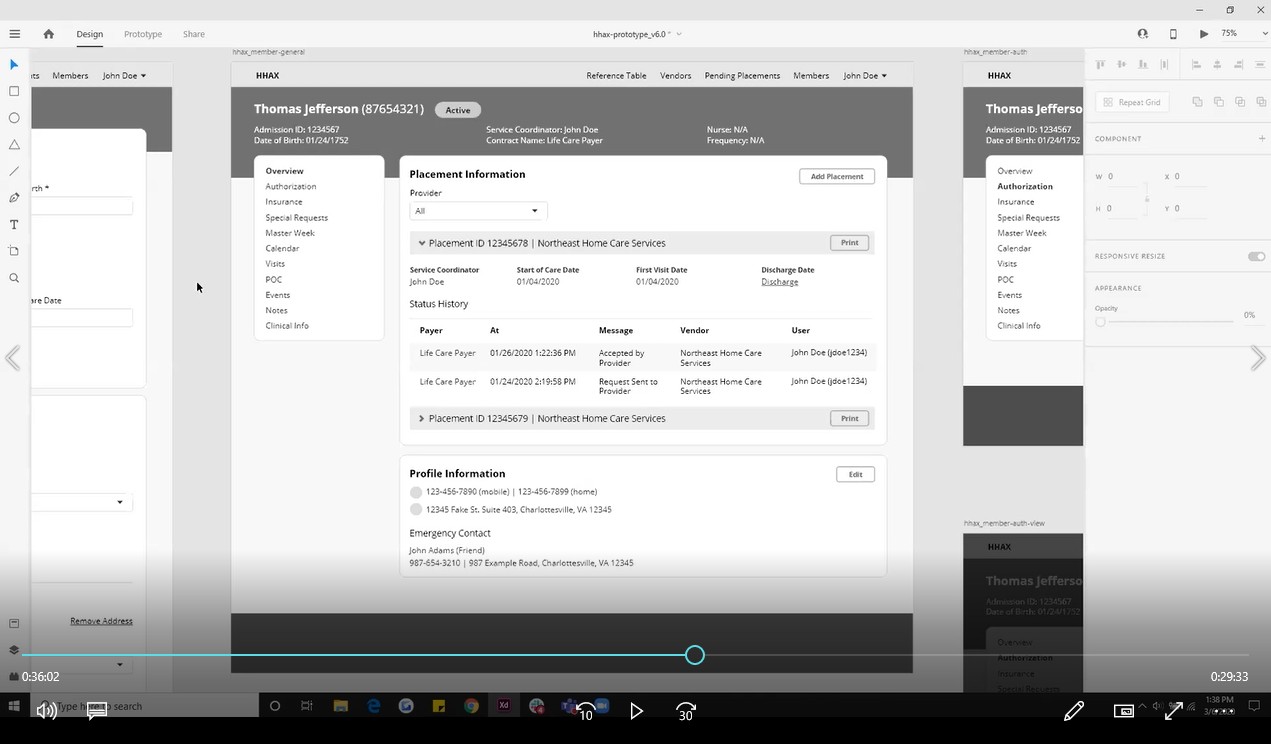Click Print for Placement ID 12345678

pyautogui.click(x=849, y=243)
